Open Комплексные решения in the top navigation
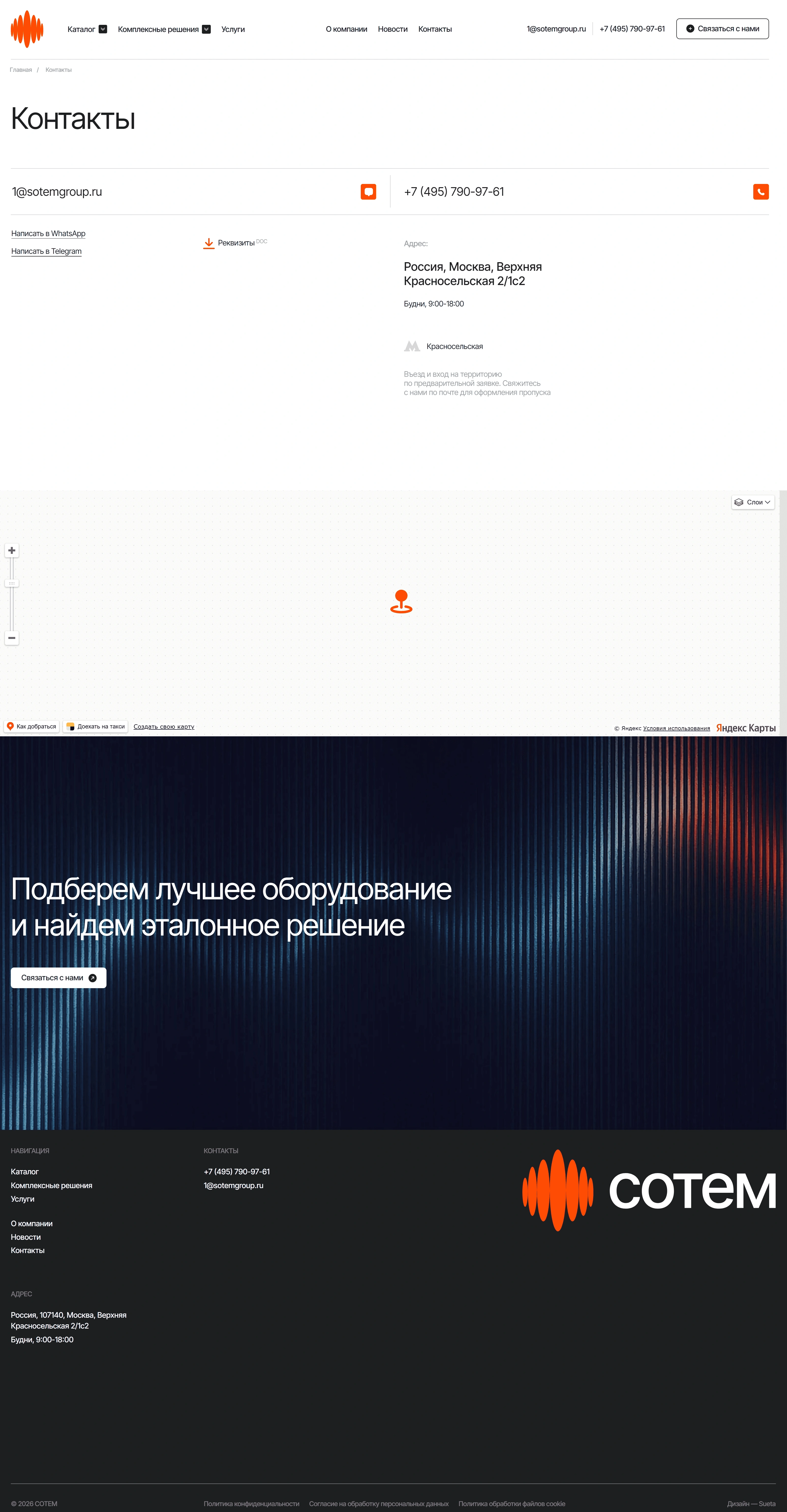Screen dimensions: 787x1512 pyautogui.click(x=158, y=29)
